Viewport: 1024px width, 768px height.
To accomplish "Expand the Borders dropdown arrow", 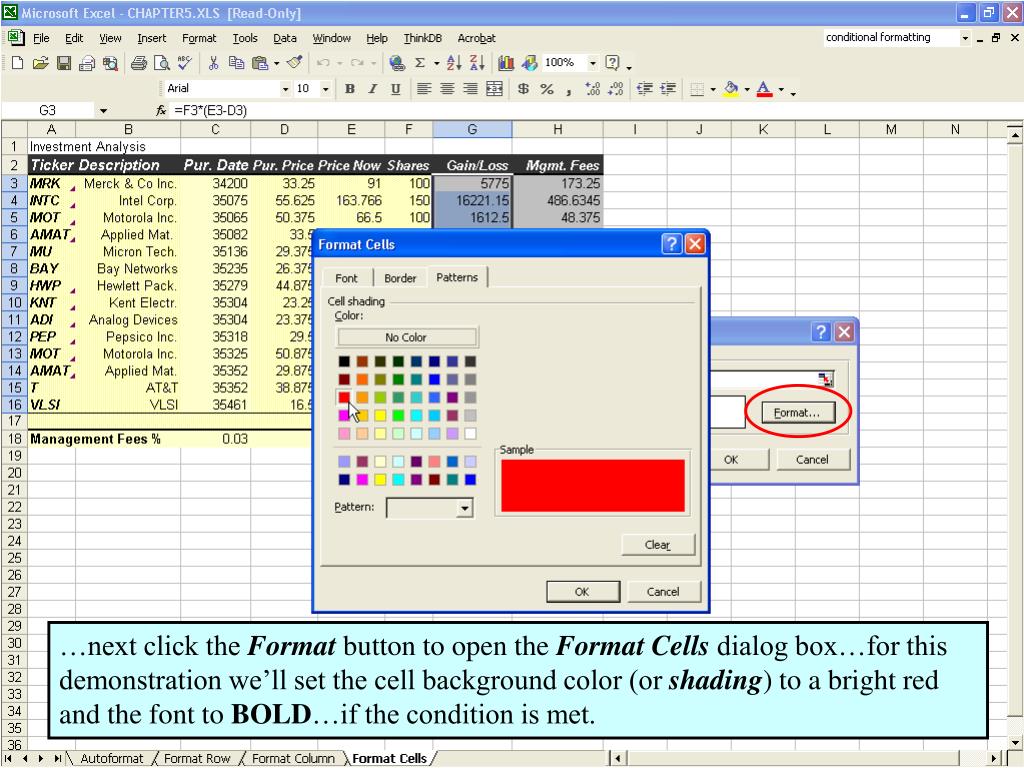I will [x=712, y=89].
